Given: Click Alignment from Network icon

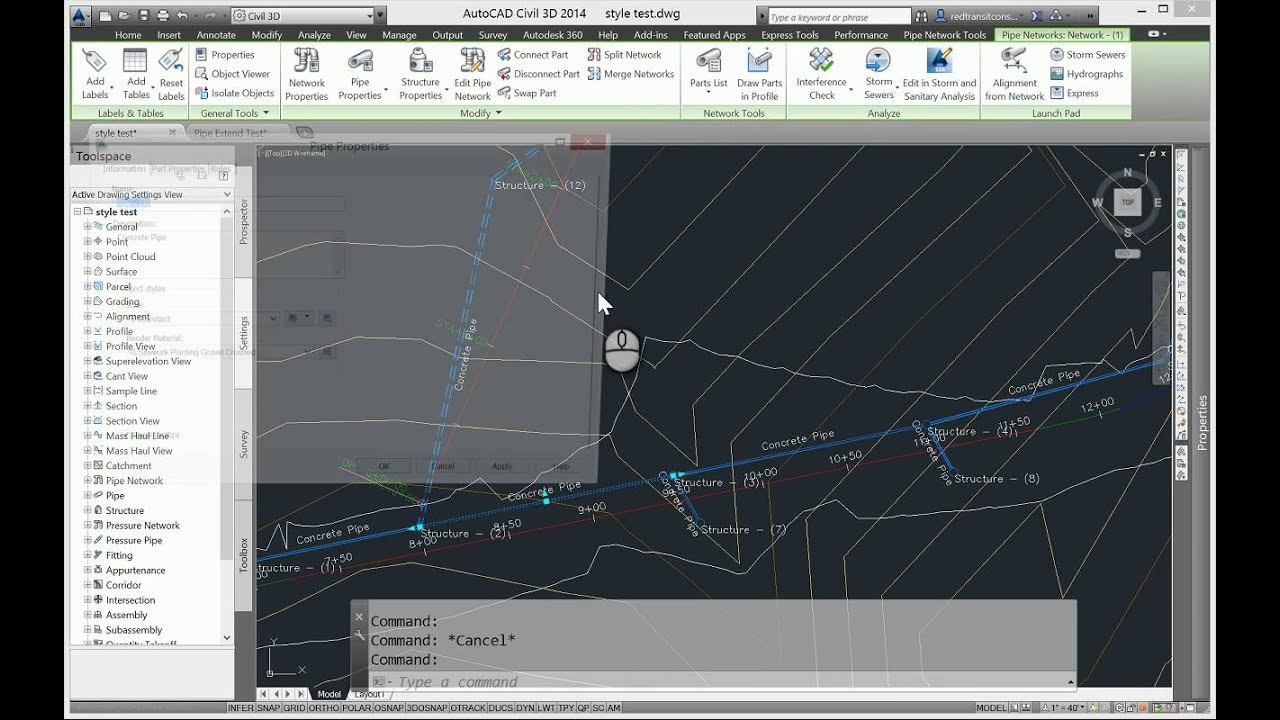Looking at the screenshot, I should click(x=1014, y=73).
